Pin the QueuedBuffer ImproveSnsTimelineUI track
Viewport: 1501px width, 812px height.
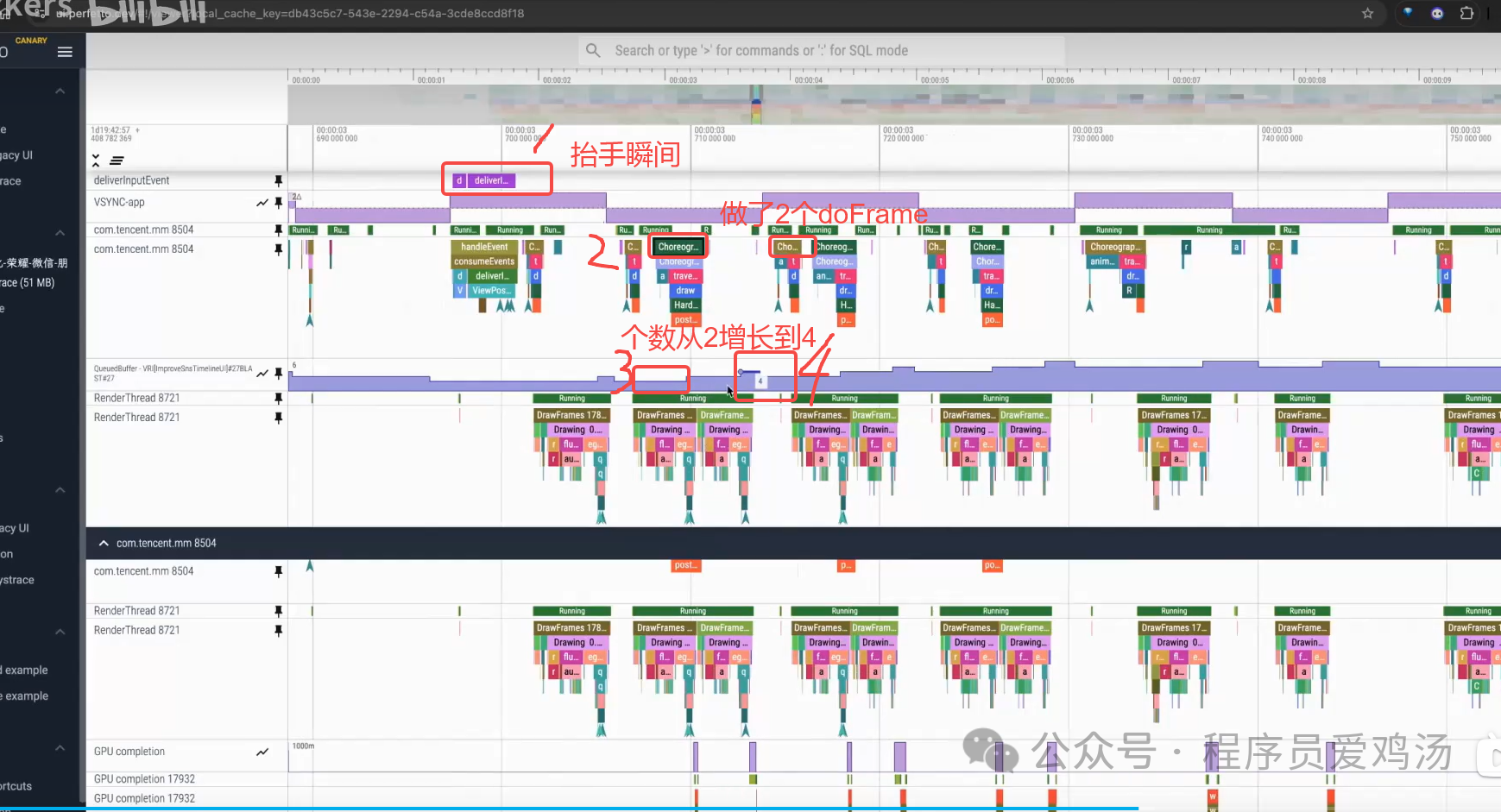(278, 372)
